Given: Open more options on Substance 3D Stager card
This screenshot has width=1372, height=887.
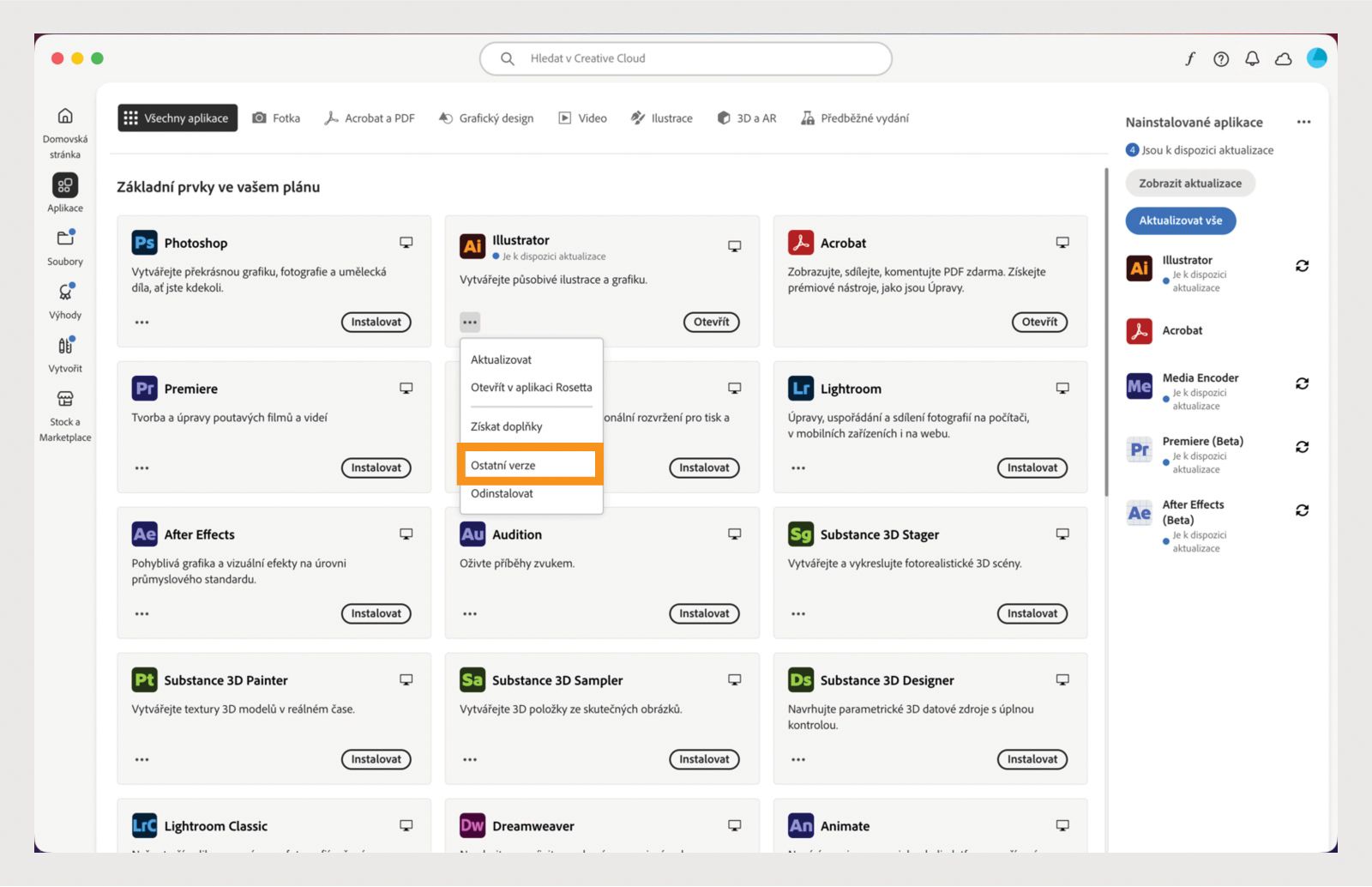Looking at the screenshot, I should click(798, 614).
